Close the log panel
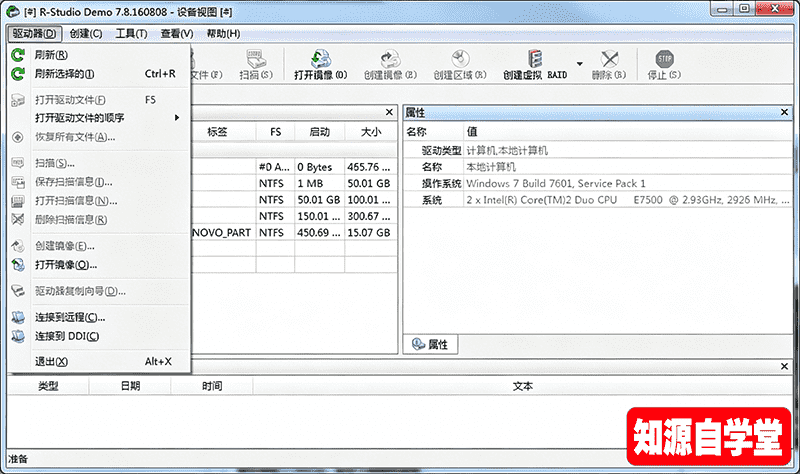This screenshot has width=800, height=474. pyautogui.click(x=785, y=366)
